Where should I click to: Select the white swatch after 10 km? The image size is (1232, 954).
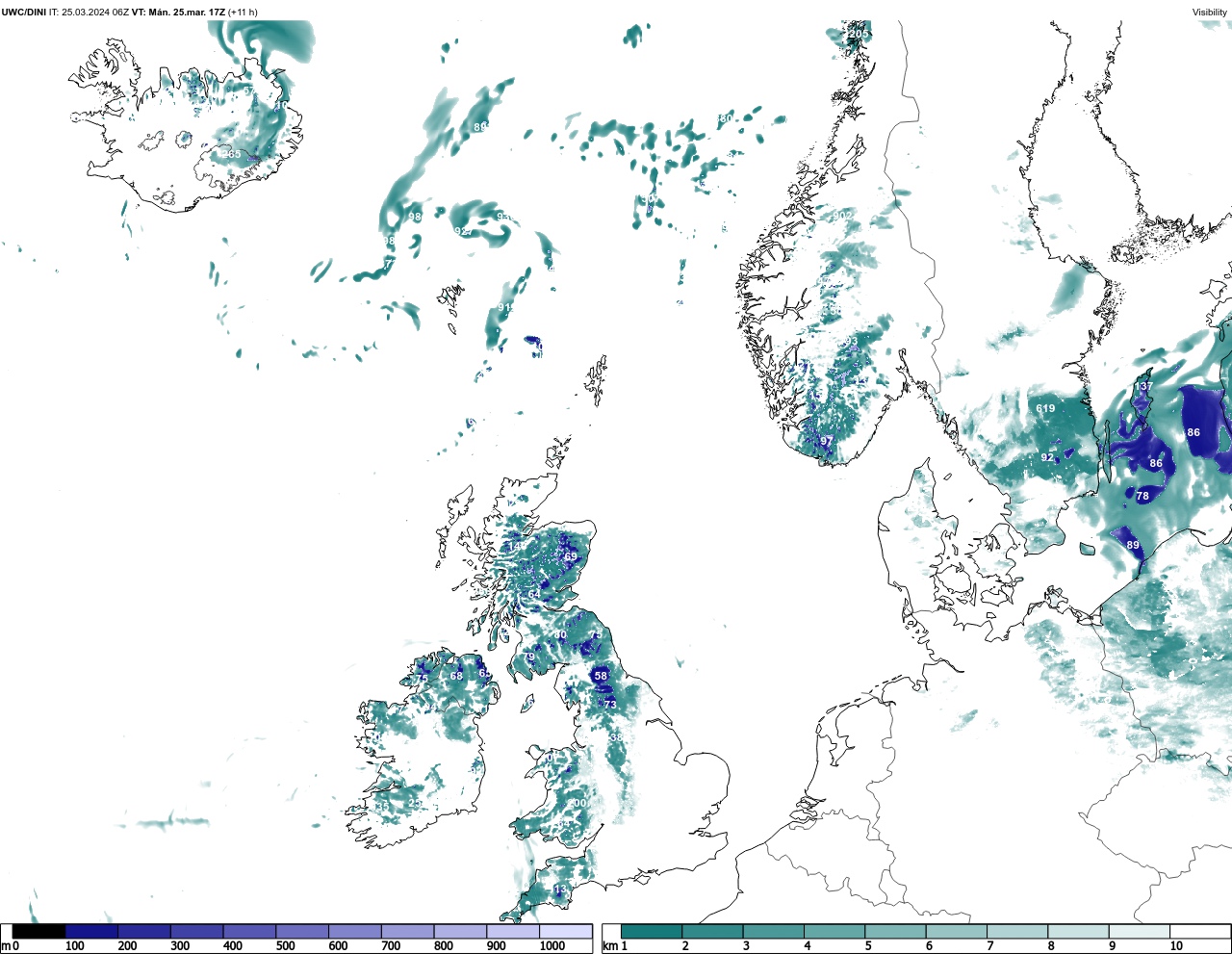1200,932
